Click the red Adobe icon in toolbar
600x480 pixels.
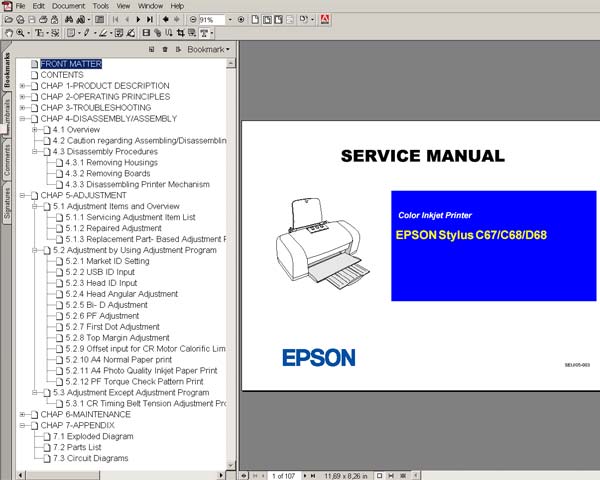(325, 19)
